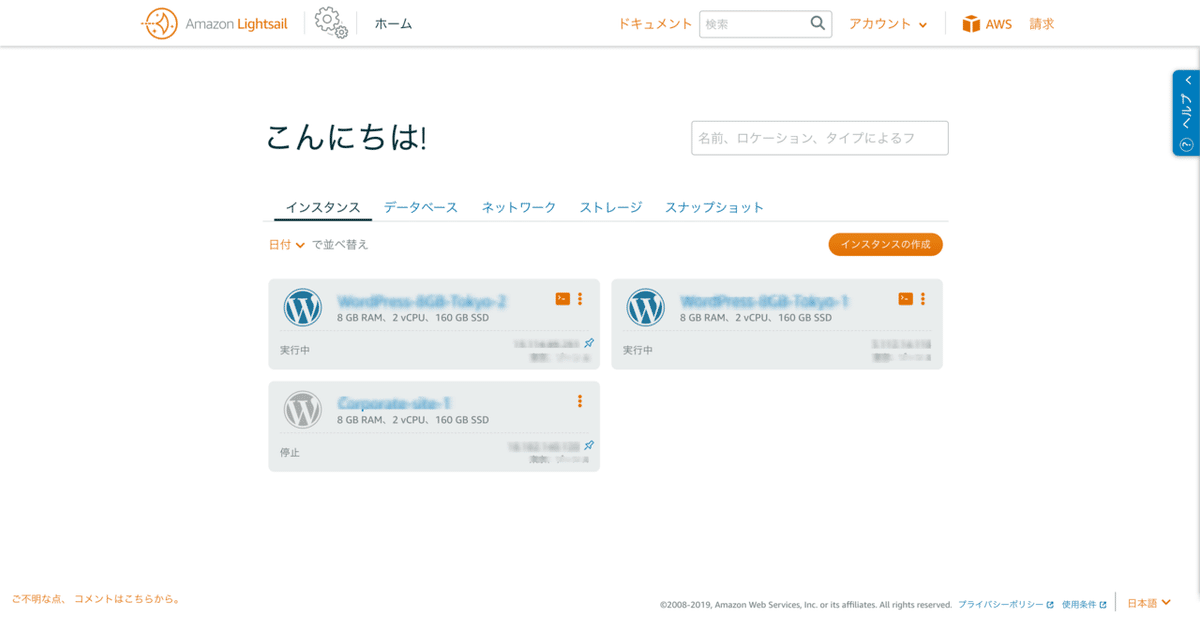This screenshot has height=617, width=1200.
Task: Click the インスタンスの作成 button
Action: pyautogui.click(x=885, y=245)
